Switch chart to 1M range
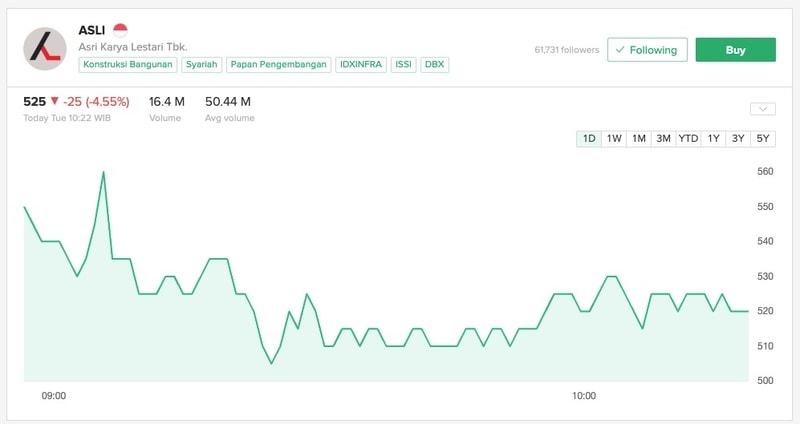This screenshot has width=800, height=424. (638, 139)
